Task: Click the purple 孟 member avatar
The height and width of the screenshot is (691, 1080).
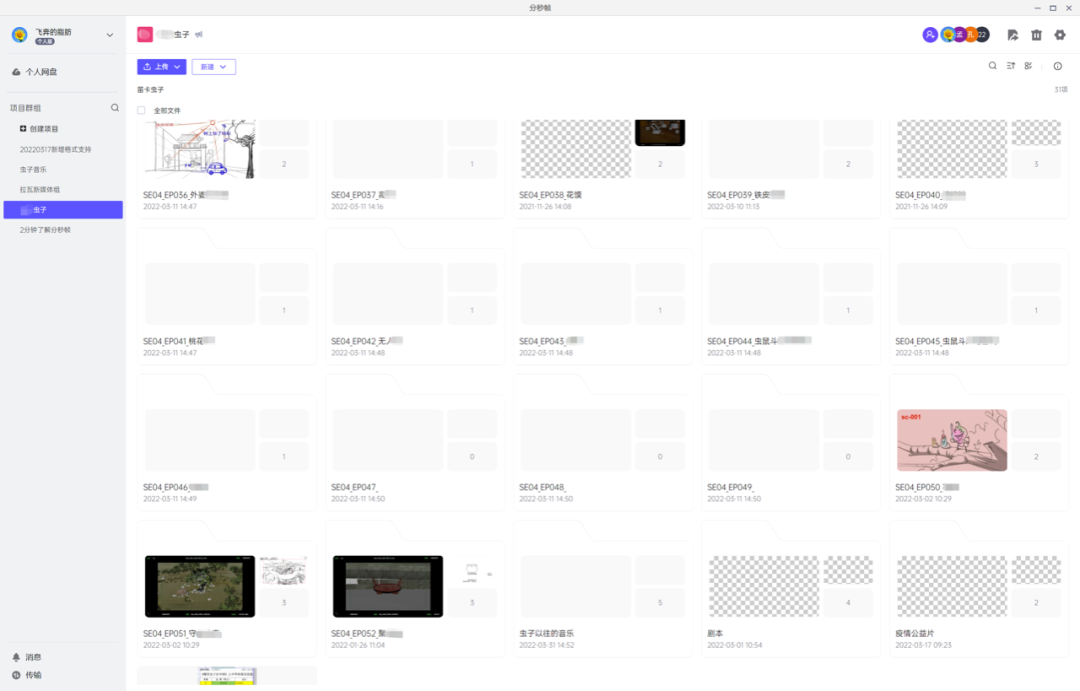Action: tap(959, 34)
